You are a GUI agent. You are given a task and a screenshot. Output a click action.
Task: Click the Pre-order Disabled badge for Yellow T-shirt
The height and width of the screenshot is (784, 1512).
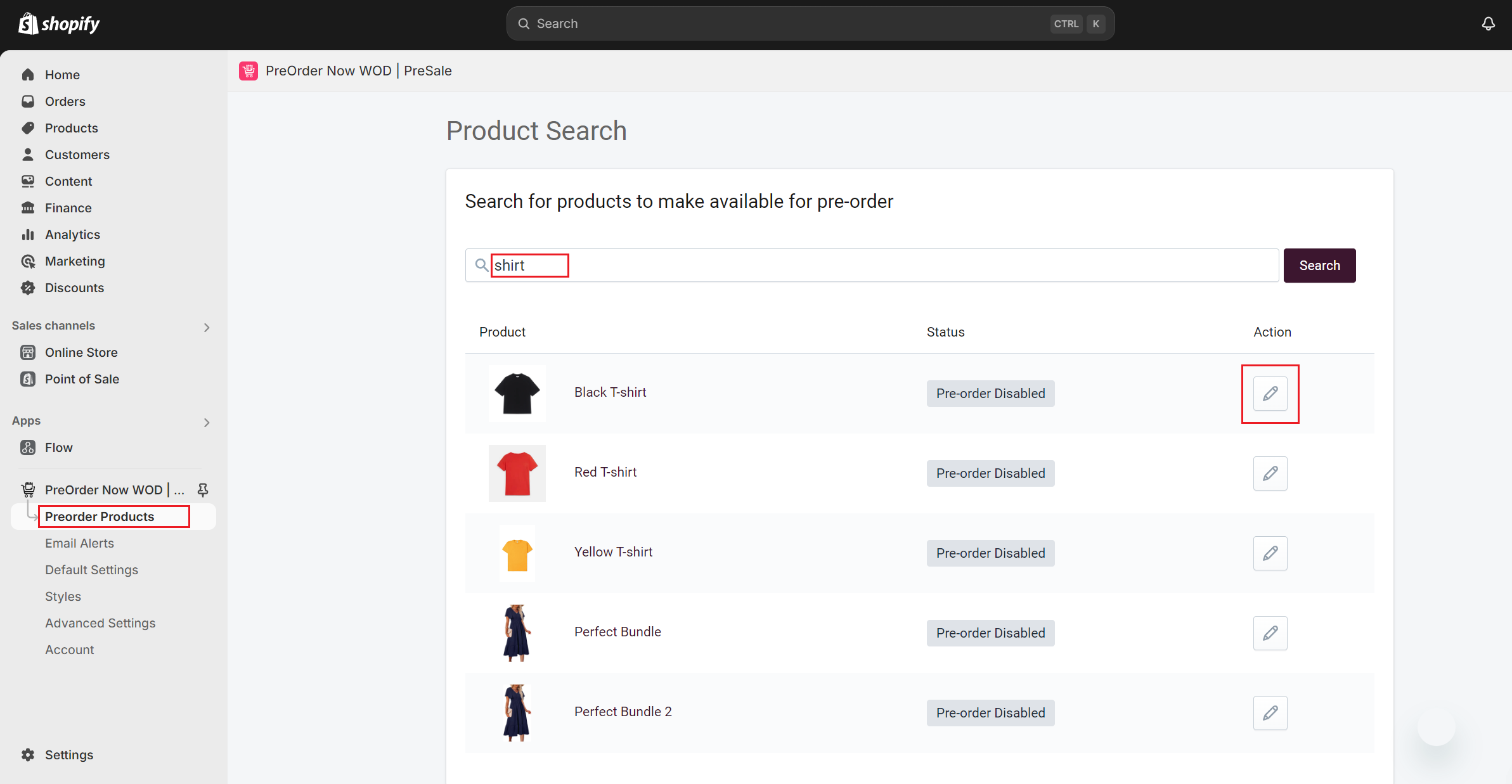click(x=990, y=553)
